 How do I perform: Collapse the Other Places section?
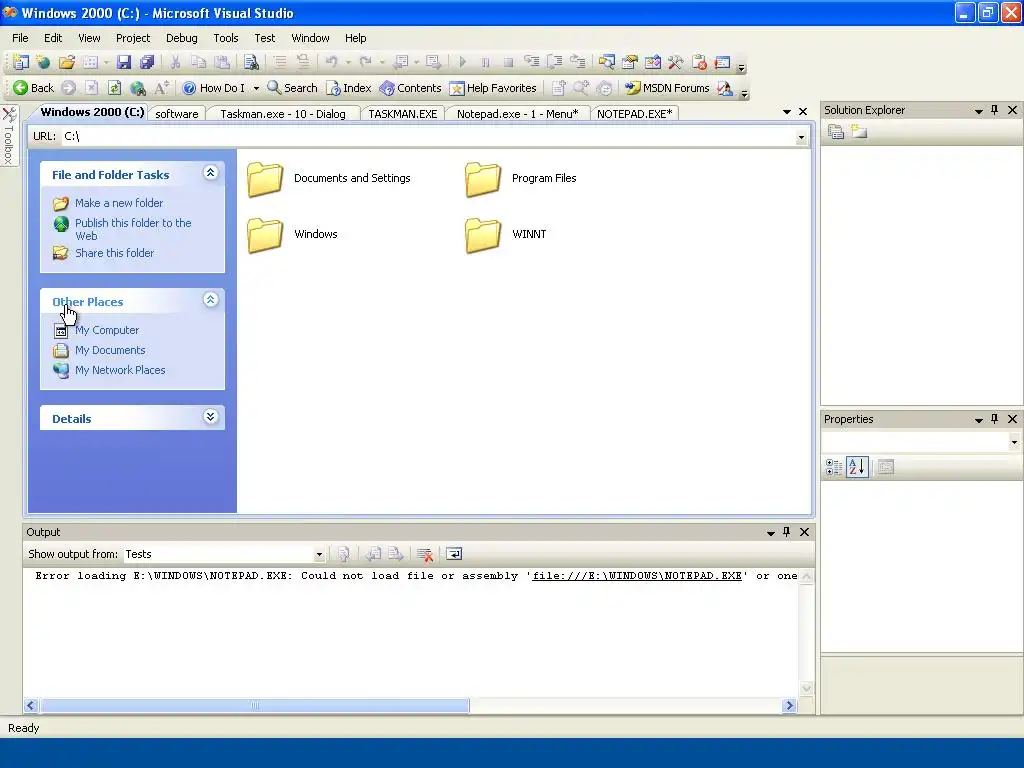click(210, 300)
